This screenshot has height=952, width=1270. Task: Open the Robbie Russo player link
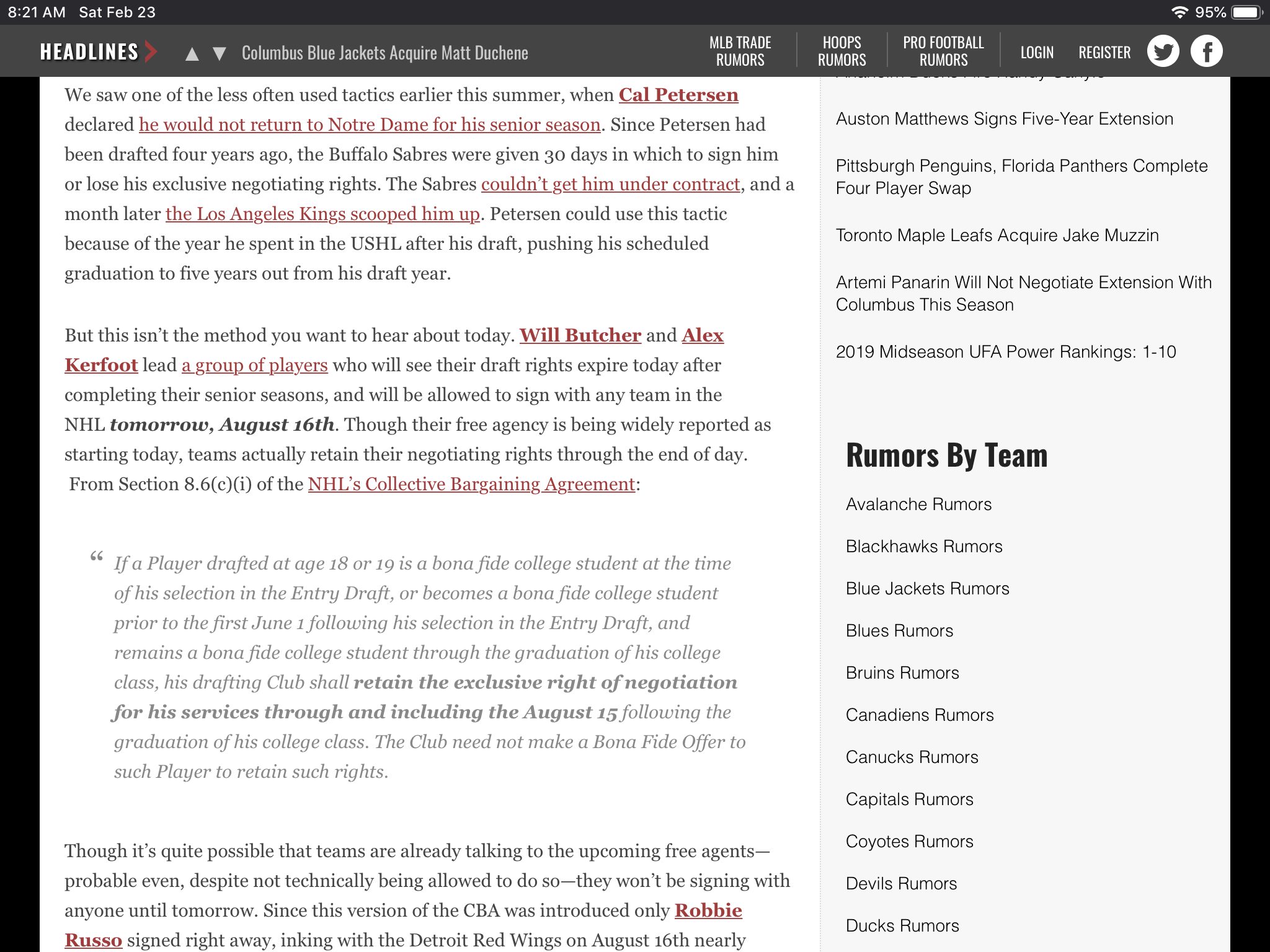coord(708,910)
